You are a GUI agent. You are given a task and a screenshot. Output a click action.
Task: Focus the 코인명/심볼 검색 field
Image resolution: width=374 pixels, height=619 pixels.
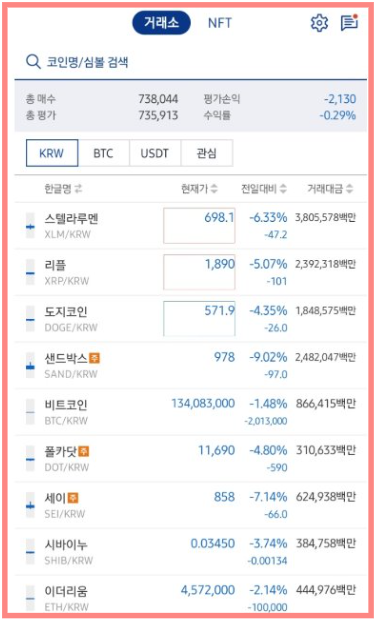pos(191,62)
